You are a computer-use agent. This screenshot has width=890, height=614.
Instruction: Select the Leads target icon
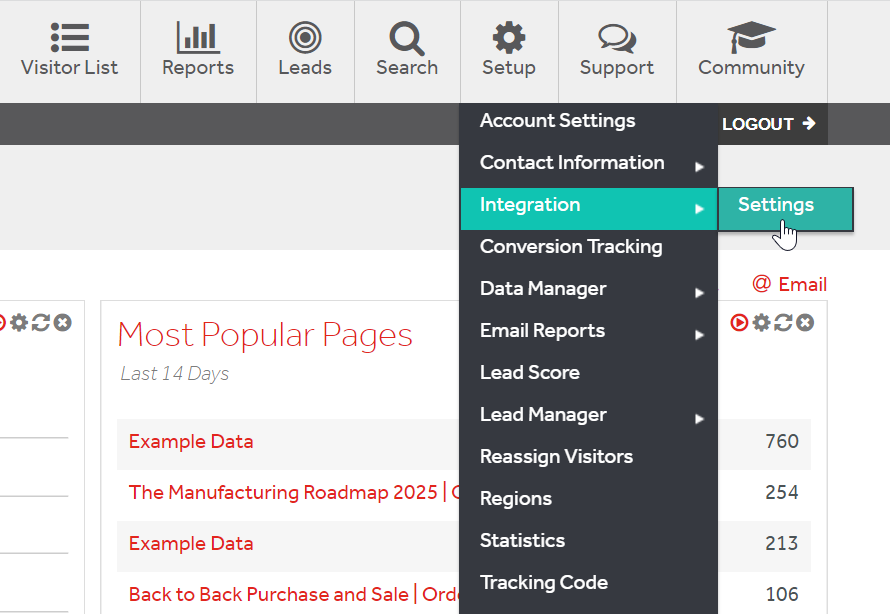[x=305, y=38]
